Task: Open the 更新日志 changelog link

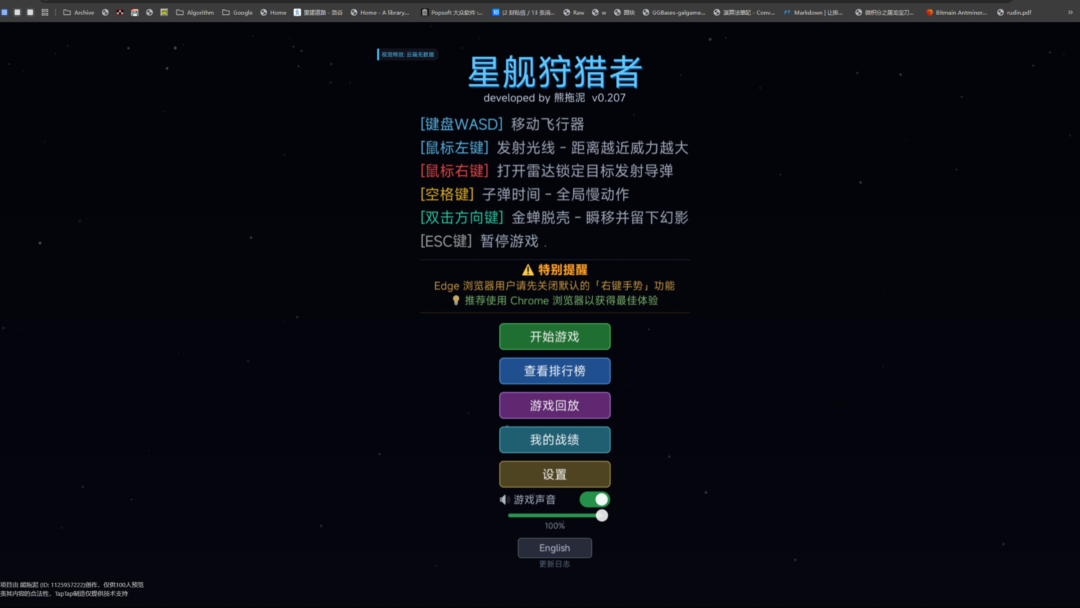Action: (554, 564)
